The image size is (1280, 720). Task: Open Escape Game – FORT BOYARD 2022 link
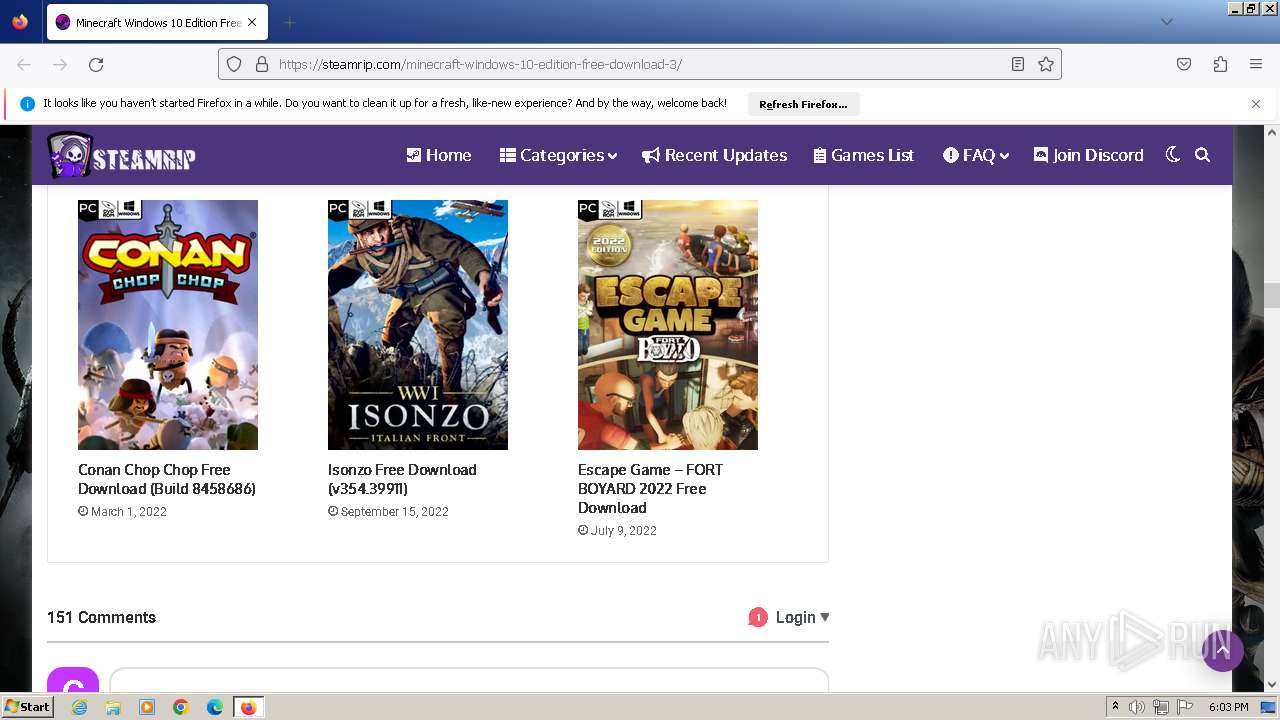point(650,488)
